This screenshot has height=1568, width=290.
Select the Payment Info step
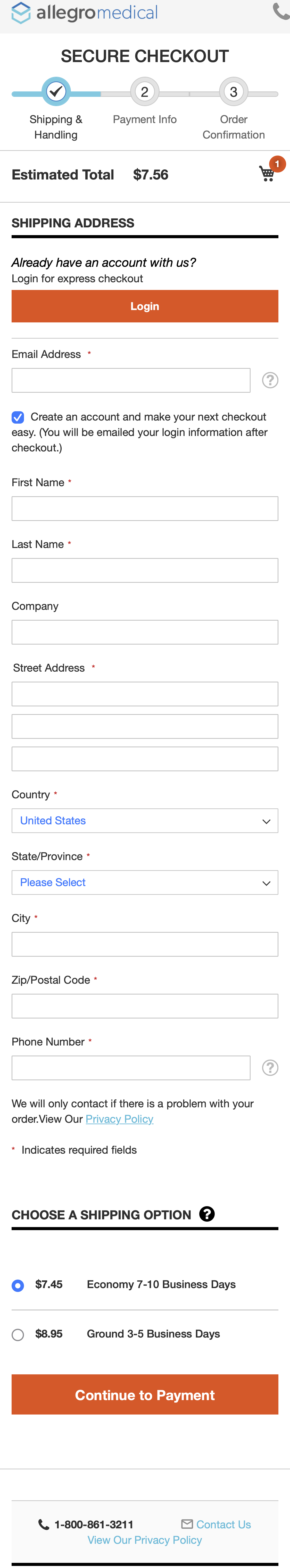(144, 92)
